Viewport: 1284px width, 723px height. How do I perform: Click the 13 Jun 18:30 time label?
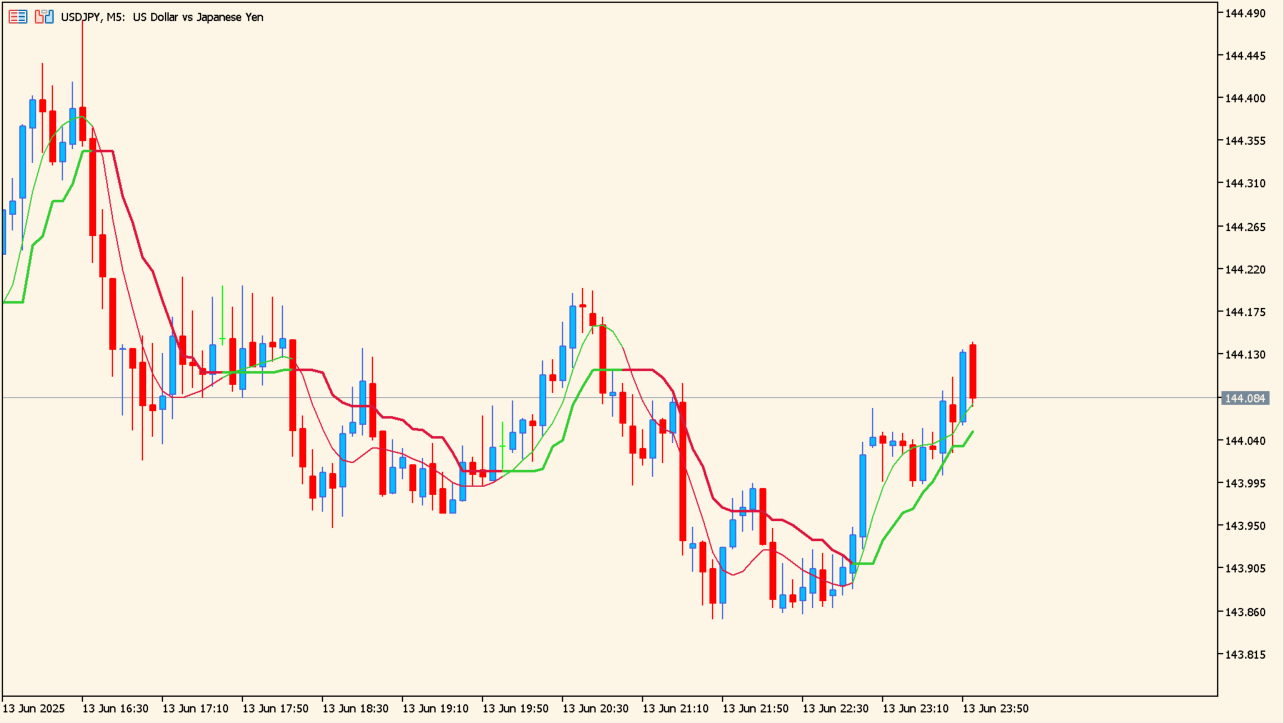[355, 708]
